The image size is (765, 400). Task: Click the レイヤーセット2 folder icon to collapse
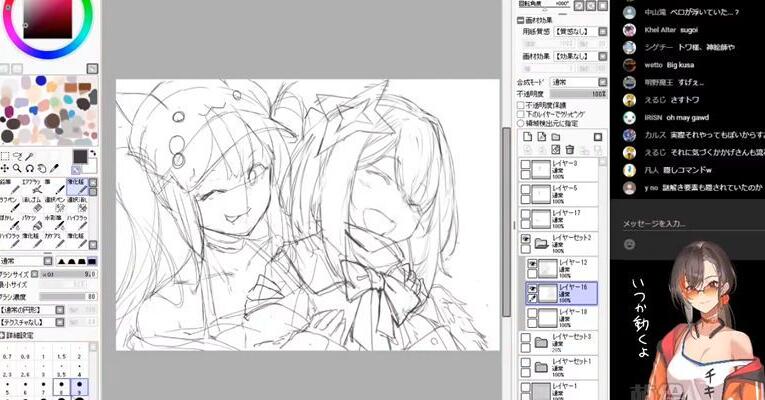click(541, 242)
